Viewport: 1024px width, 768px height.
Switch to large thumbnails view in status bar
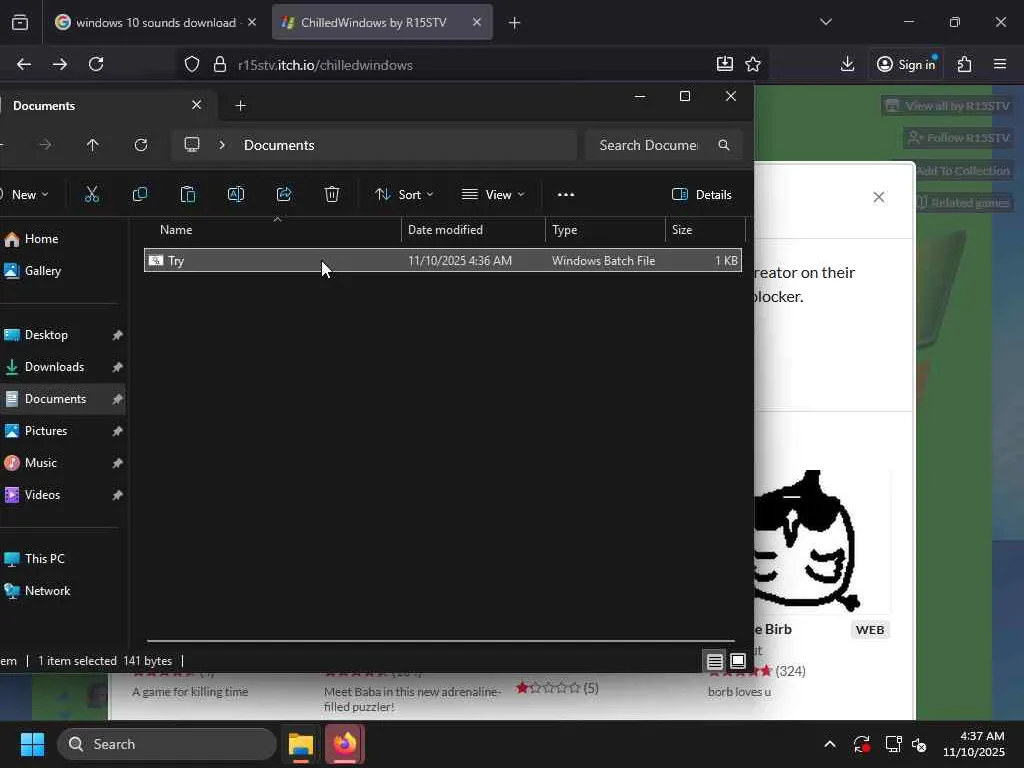point(738,662)
